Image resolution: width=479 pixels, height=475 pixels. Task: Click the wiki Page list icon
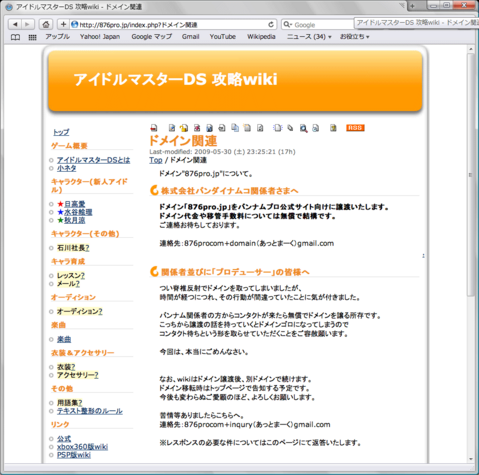(290, 128)
